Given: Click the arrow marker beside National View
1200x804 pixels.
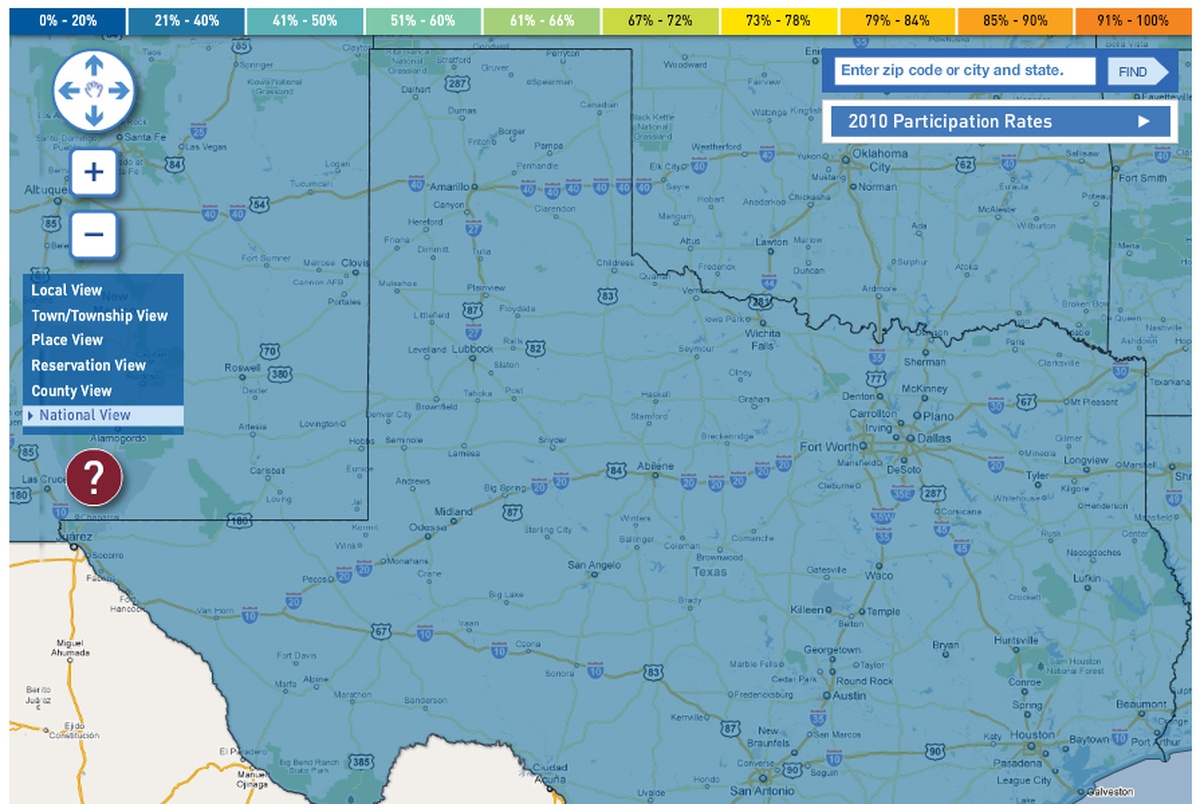Looking at the screenshot, I should [x=33, y=414].
